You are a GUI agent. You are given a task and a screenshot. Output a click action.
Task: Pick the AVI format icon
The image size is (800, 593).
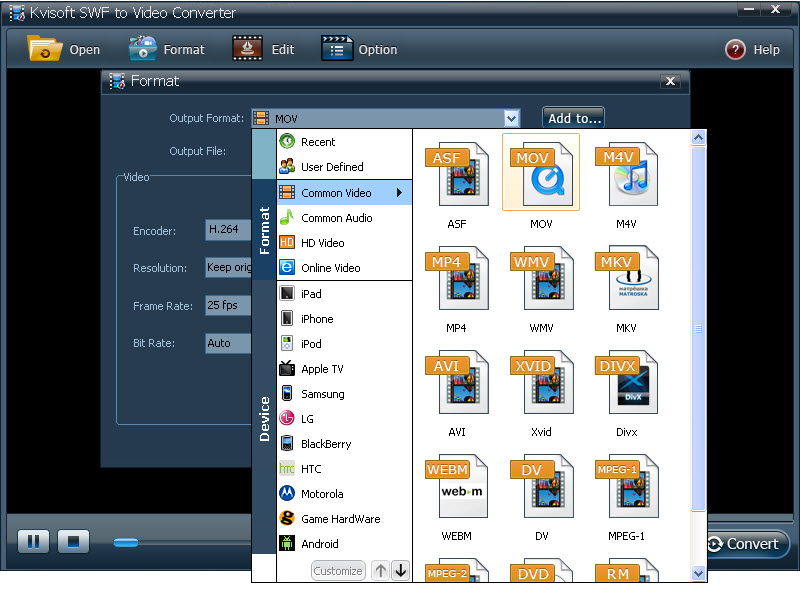[457, 382]
